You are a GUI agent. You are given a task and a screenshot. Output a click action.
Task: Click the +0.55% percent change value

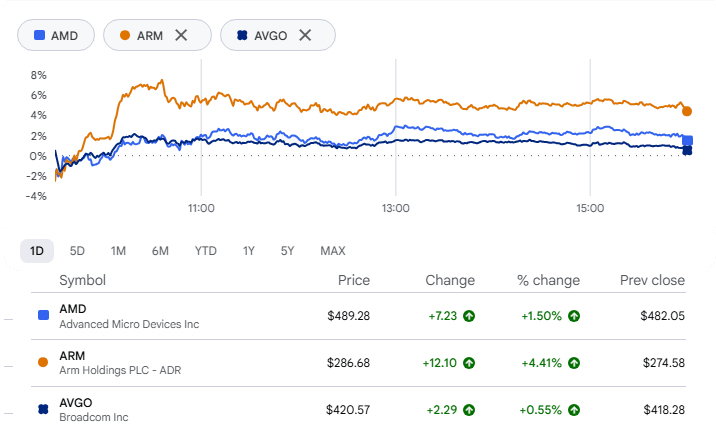pyautogui.click(x=541, y=410)
